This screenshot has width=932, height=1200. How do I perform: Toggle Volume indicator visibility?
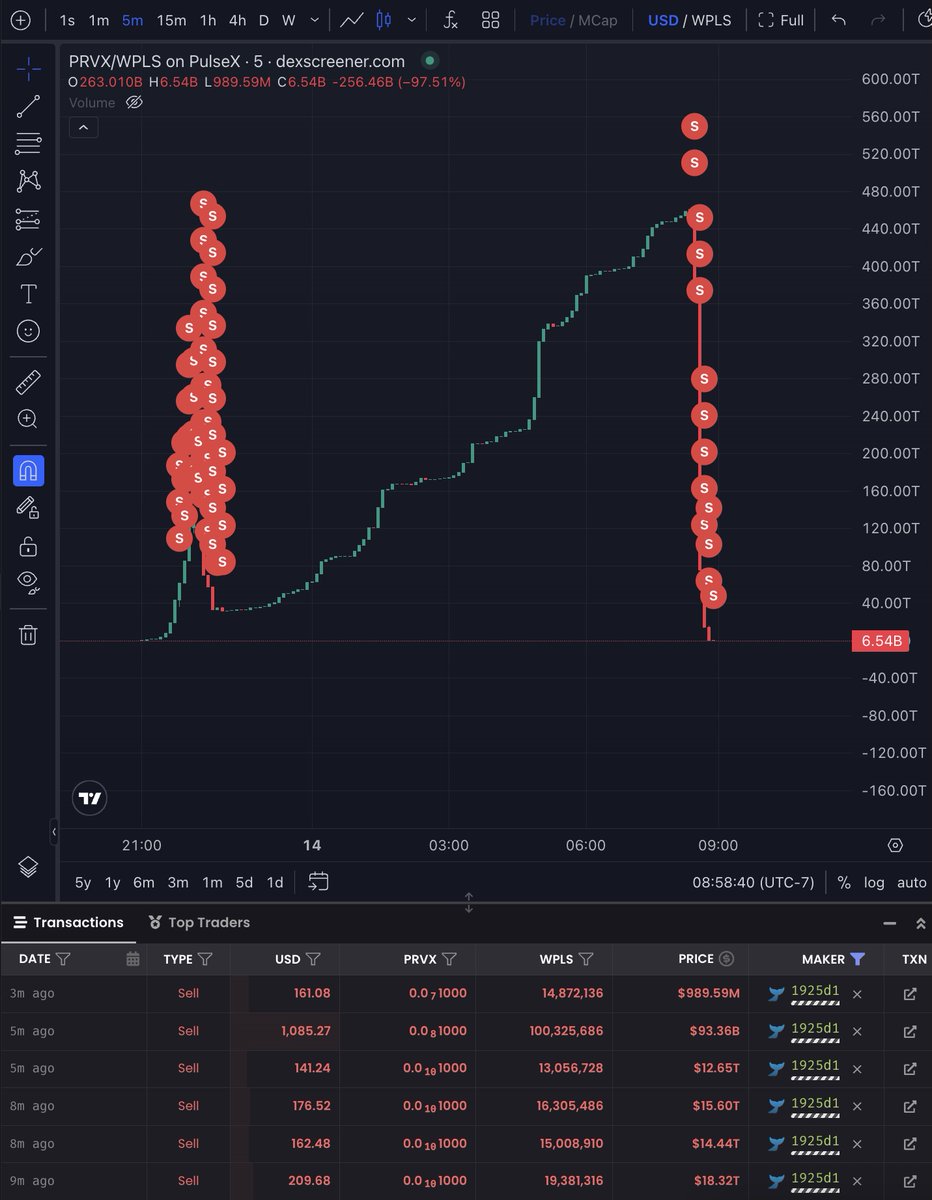tap(135, 102)
